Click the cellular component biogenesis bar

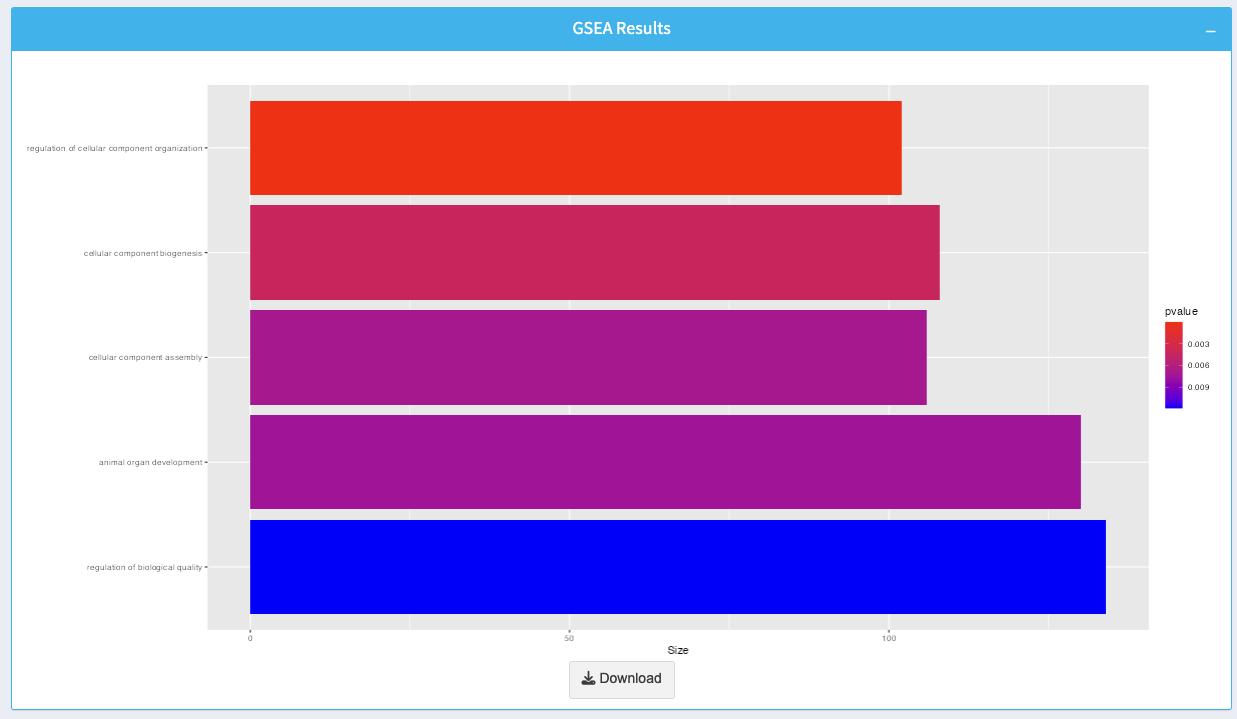[594, 252]
